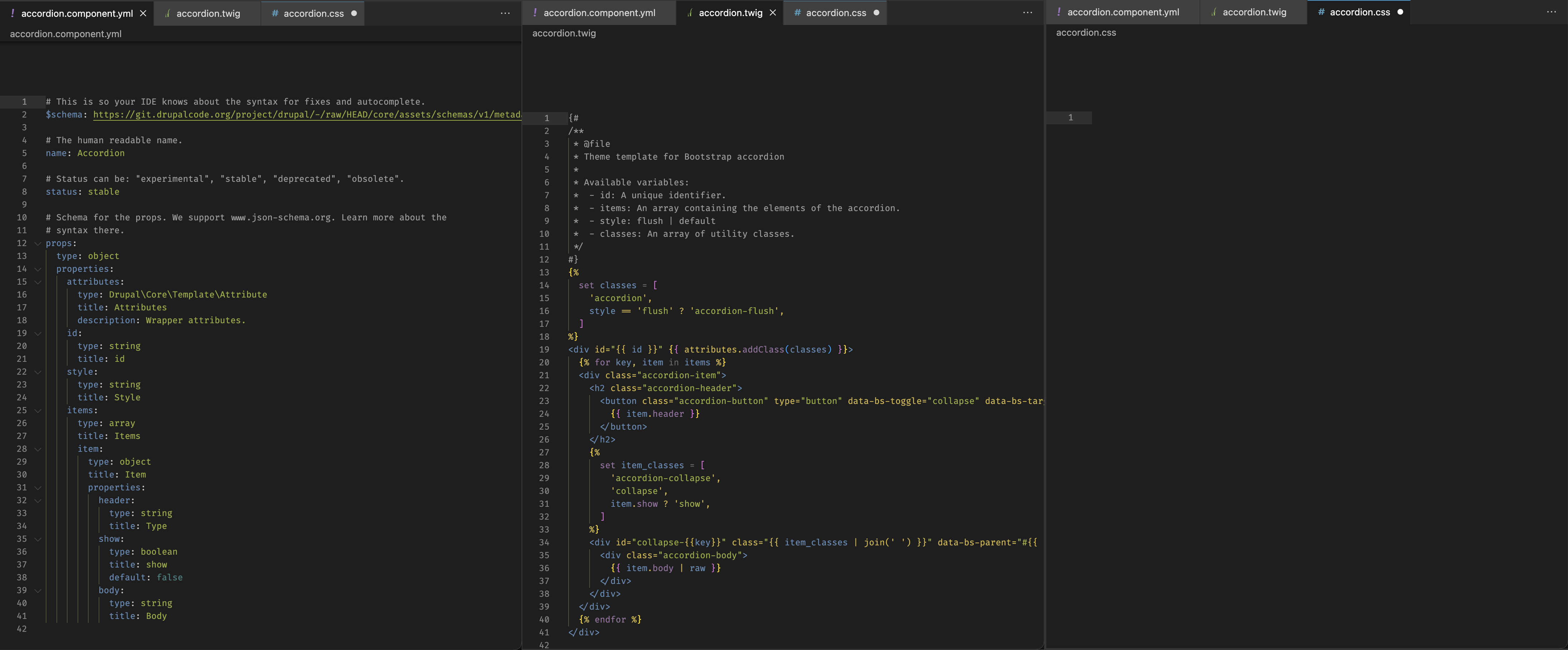Screen dimensions: 1568x650
Task: Close the accordion.component.yml tab in left pane
Action: coord(143,13)
